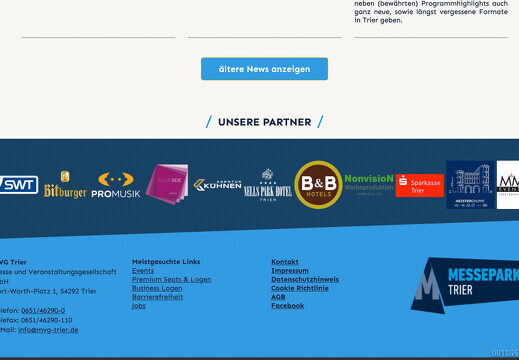Click the Nells Park Hotel logo
This screenshot has width=519, height=360.
click(268, 185)
